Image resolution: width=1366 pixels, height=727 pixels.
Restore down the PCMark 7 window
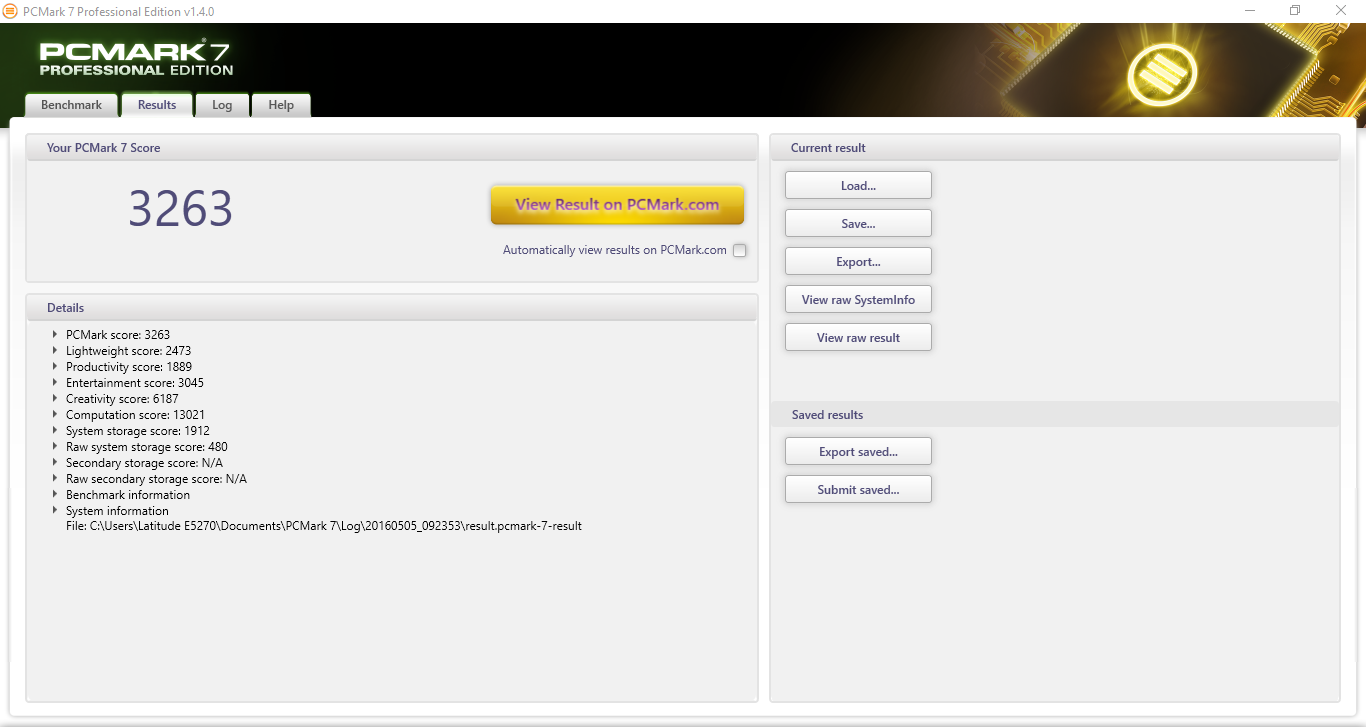click(1295, 11)
